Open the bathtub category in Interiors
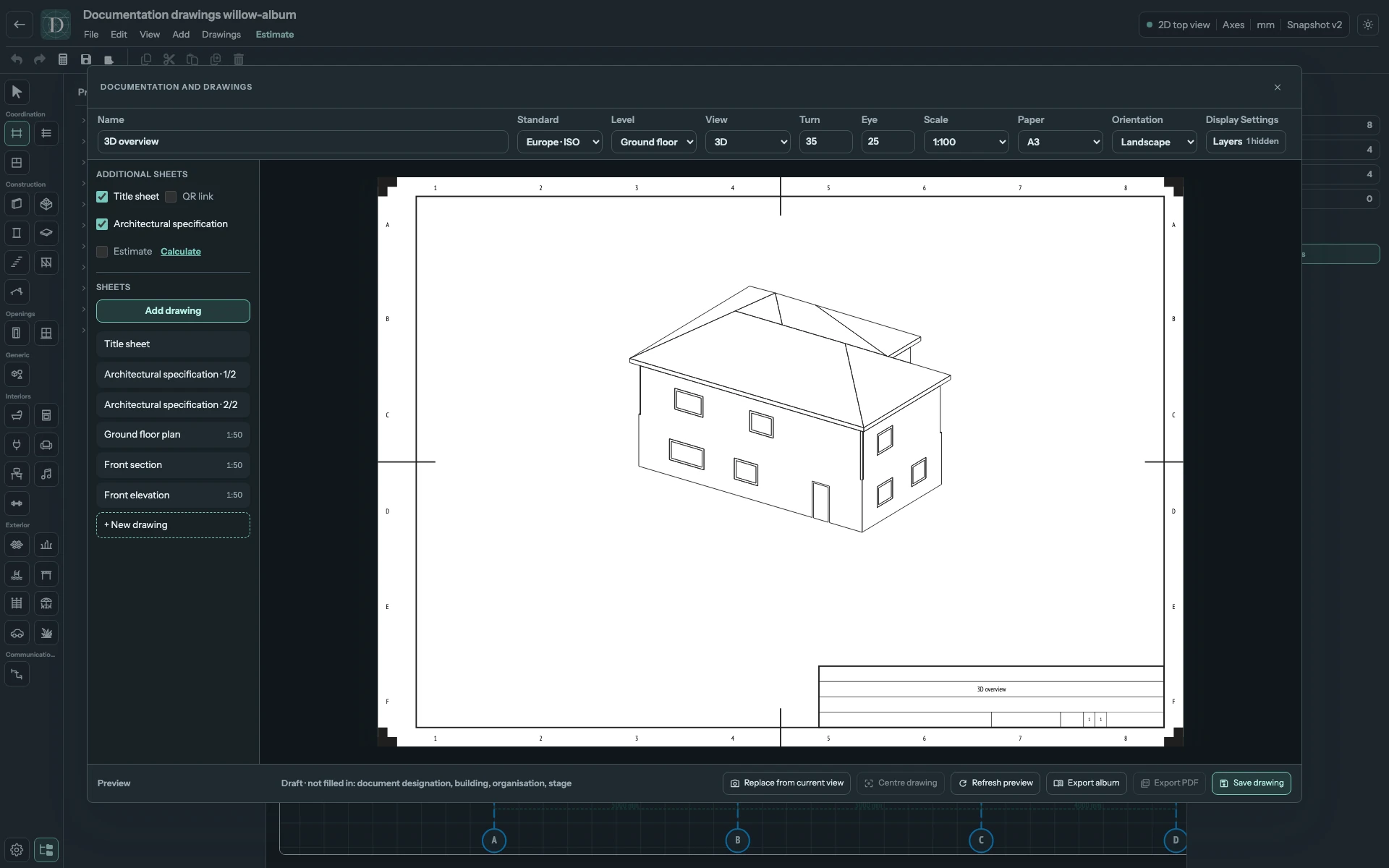This screenshot has height=868, width=1389. [17, 415]
